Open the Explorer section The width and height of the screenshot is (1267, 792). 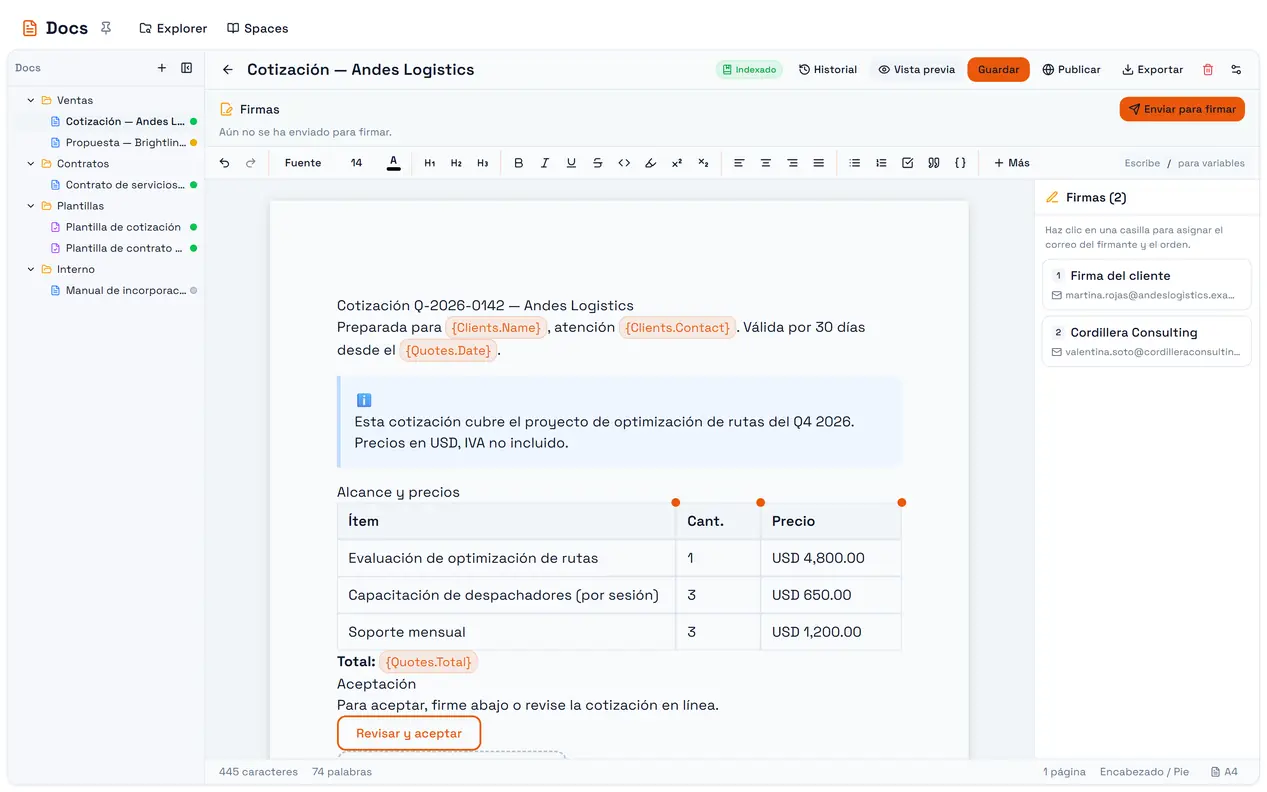173,28
